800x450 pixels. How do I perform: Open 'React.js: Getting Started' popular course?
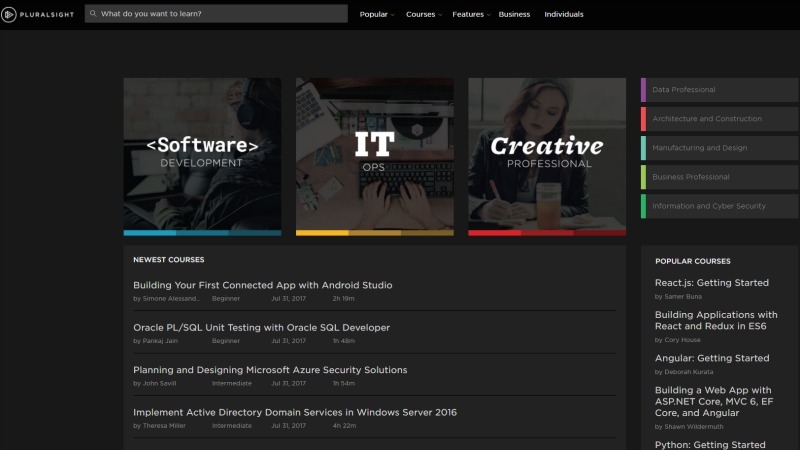712,283
